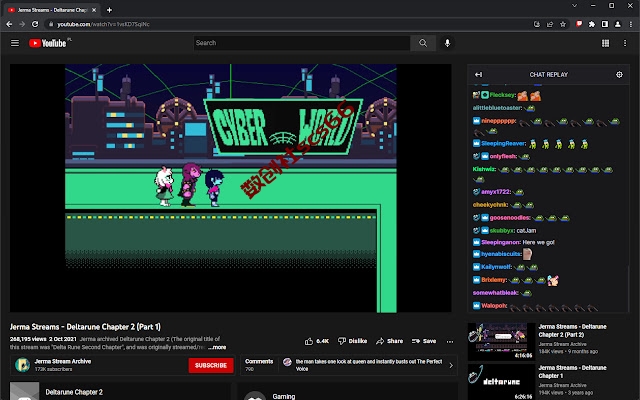640x400 pixels.
Task: Share the video
Action: [x=389, y=341]
